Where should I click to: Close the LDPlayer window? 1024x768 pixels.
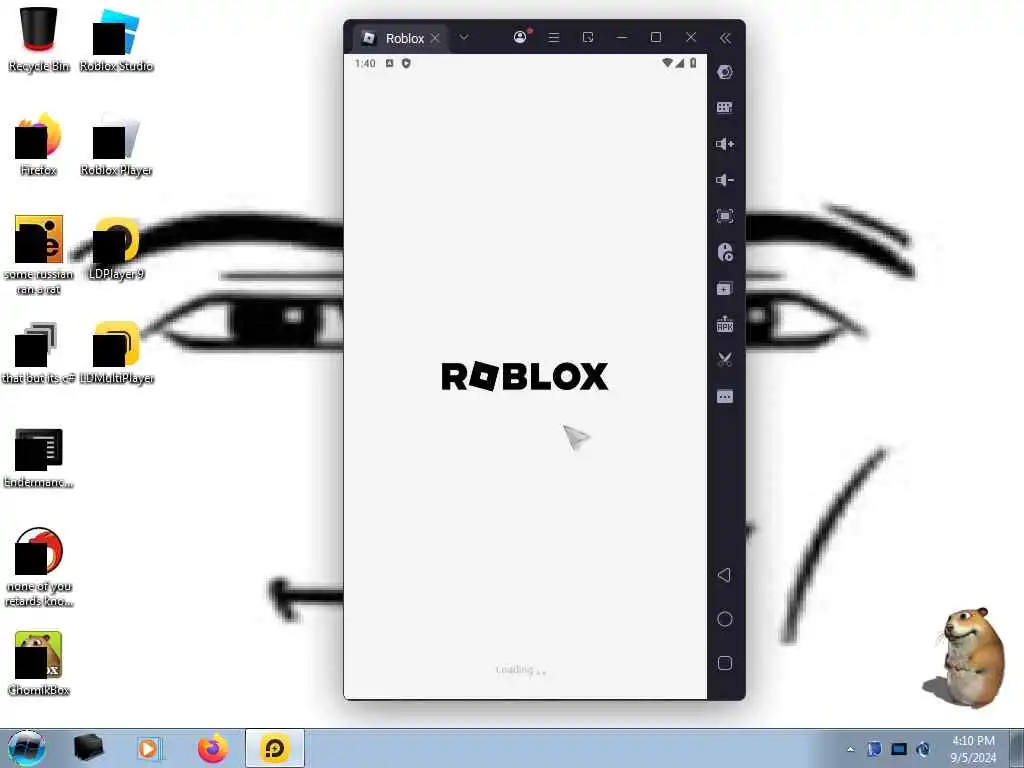coord(691,37)
